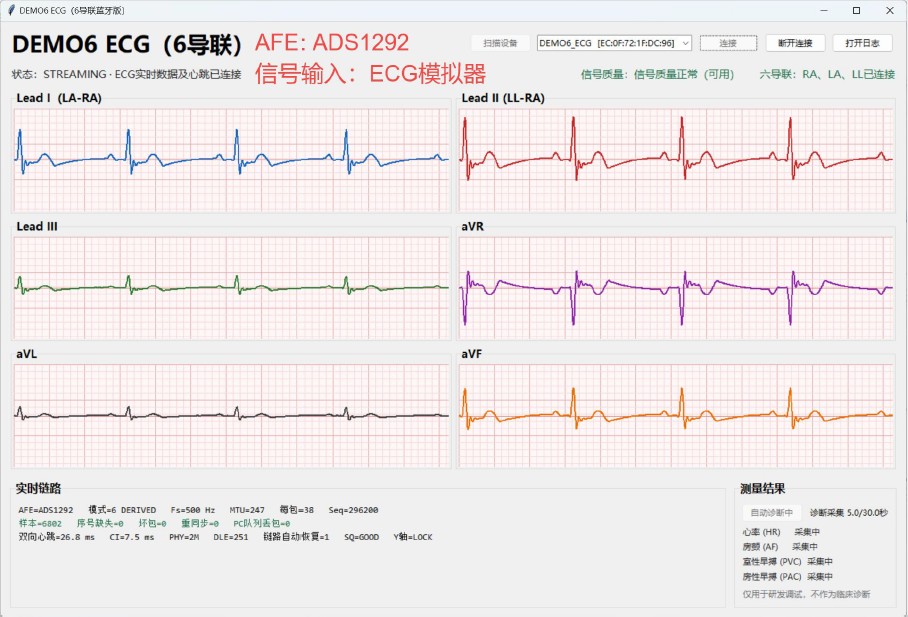
Task: Click the 坏包=0 value
Action: pos(152,523)
